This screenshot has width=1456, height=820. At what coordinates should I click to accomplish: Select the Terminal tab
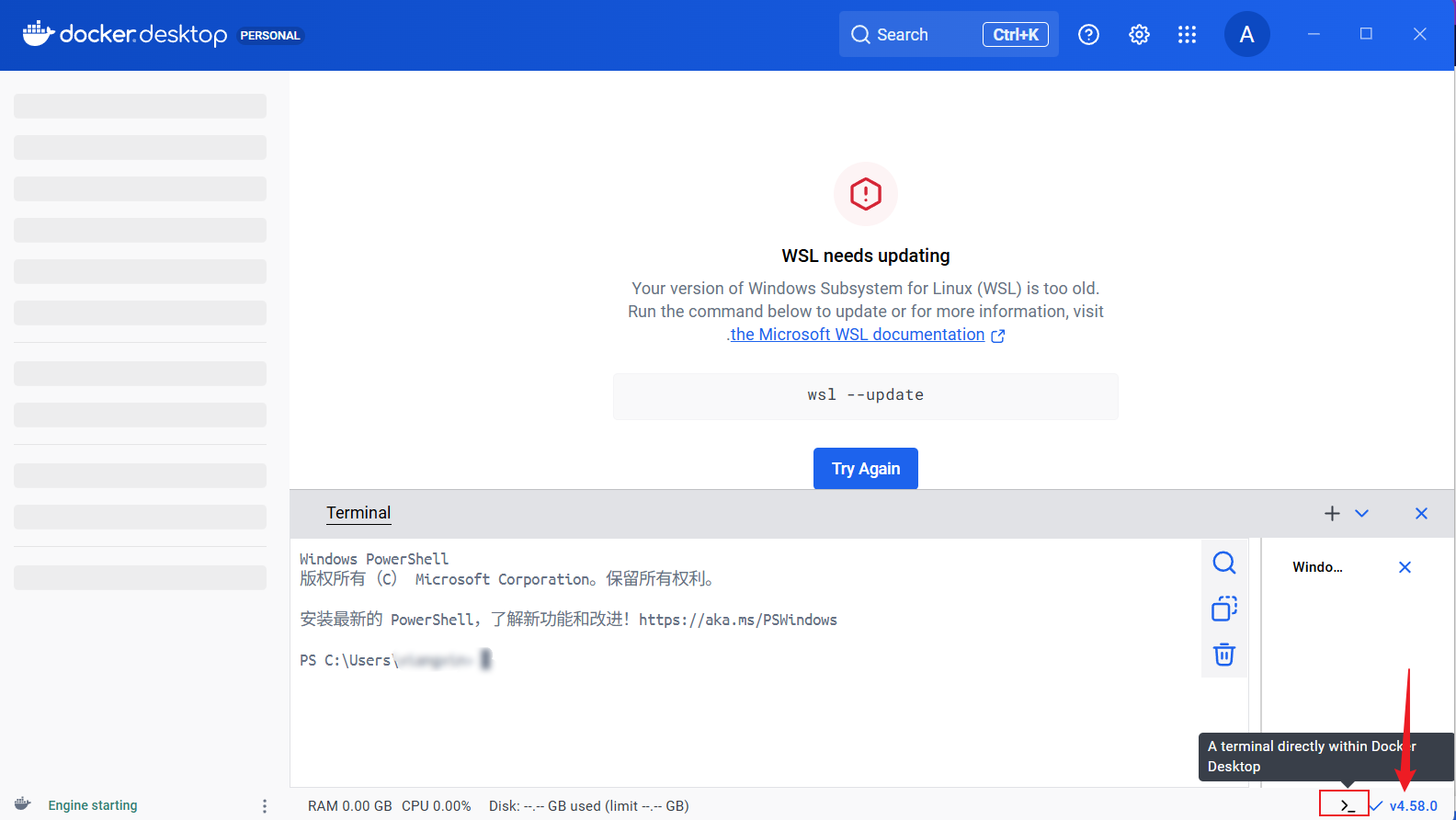[x=358, y=513]
